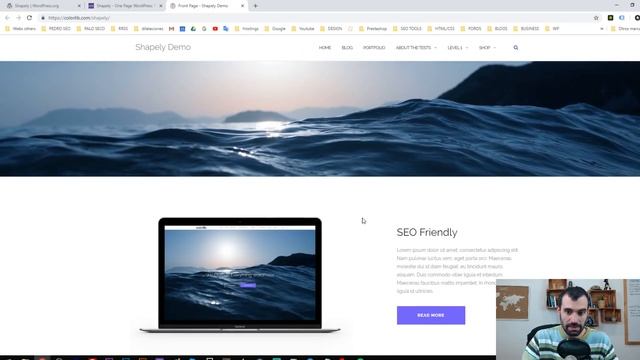Open the SEO TOOLS bookmark folder
This screenshot has width=640, height=360.
point(407,29)
